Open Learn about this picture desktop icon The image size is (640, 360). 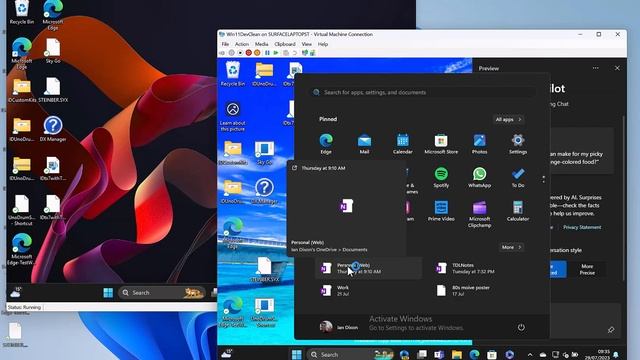pyautogui.click(x=233, y=117)
